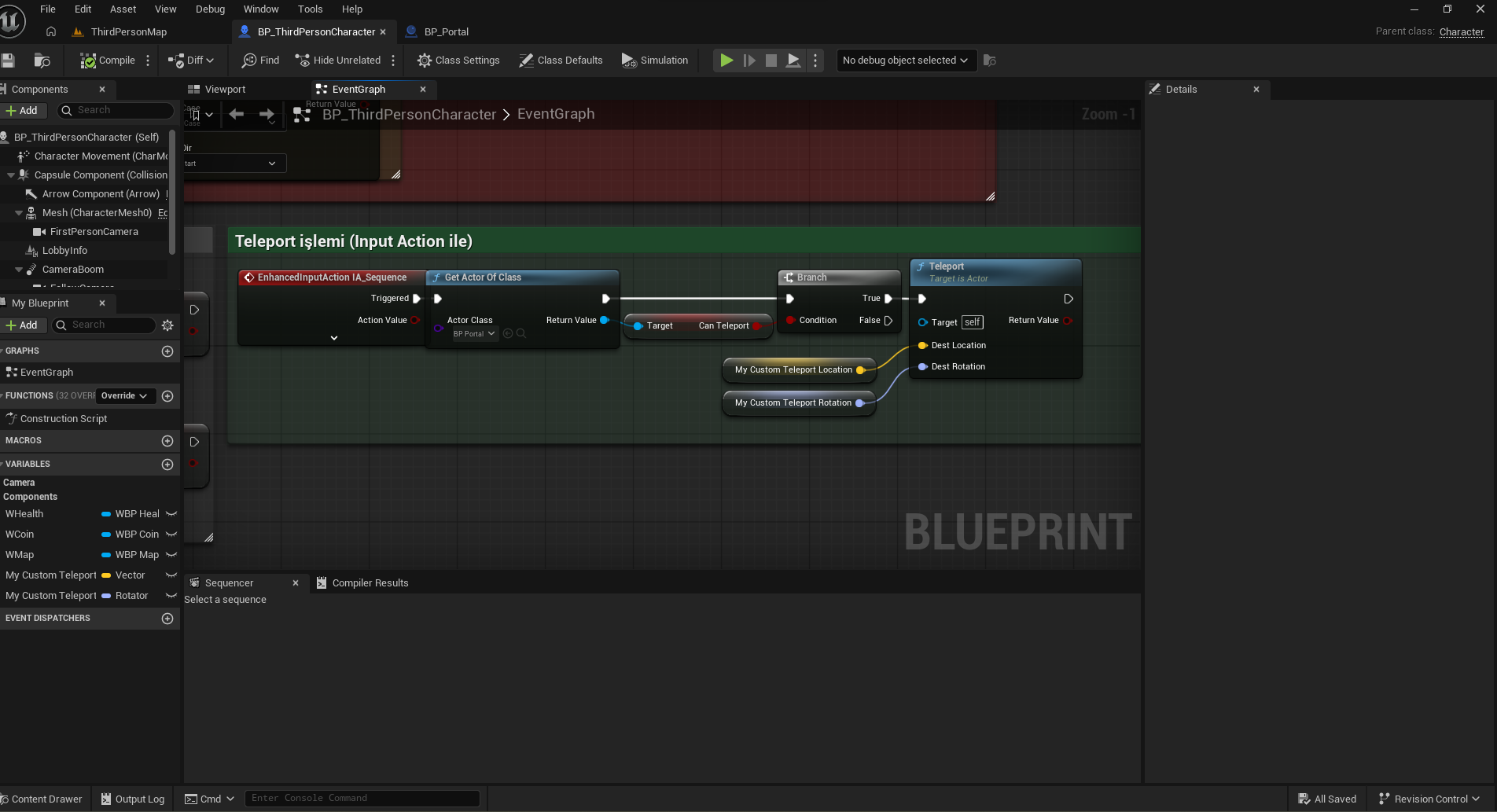
Task: Open the Debug menu
Action: point(210,9)
